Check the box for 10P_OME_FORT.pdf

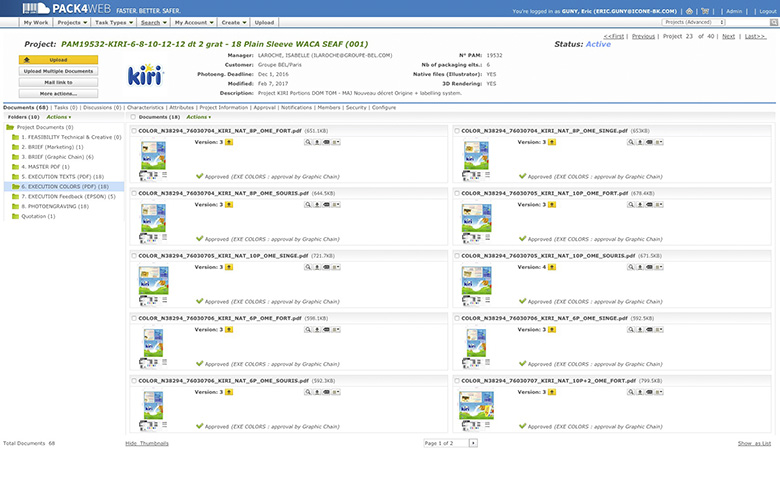click(x=457, y=193)
